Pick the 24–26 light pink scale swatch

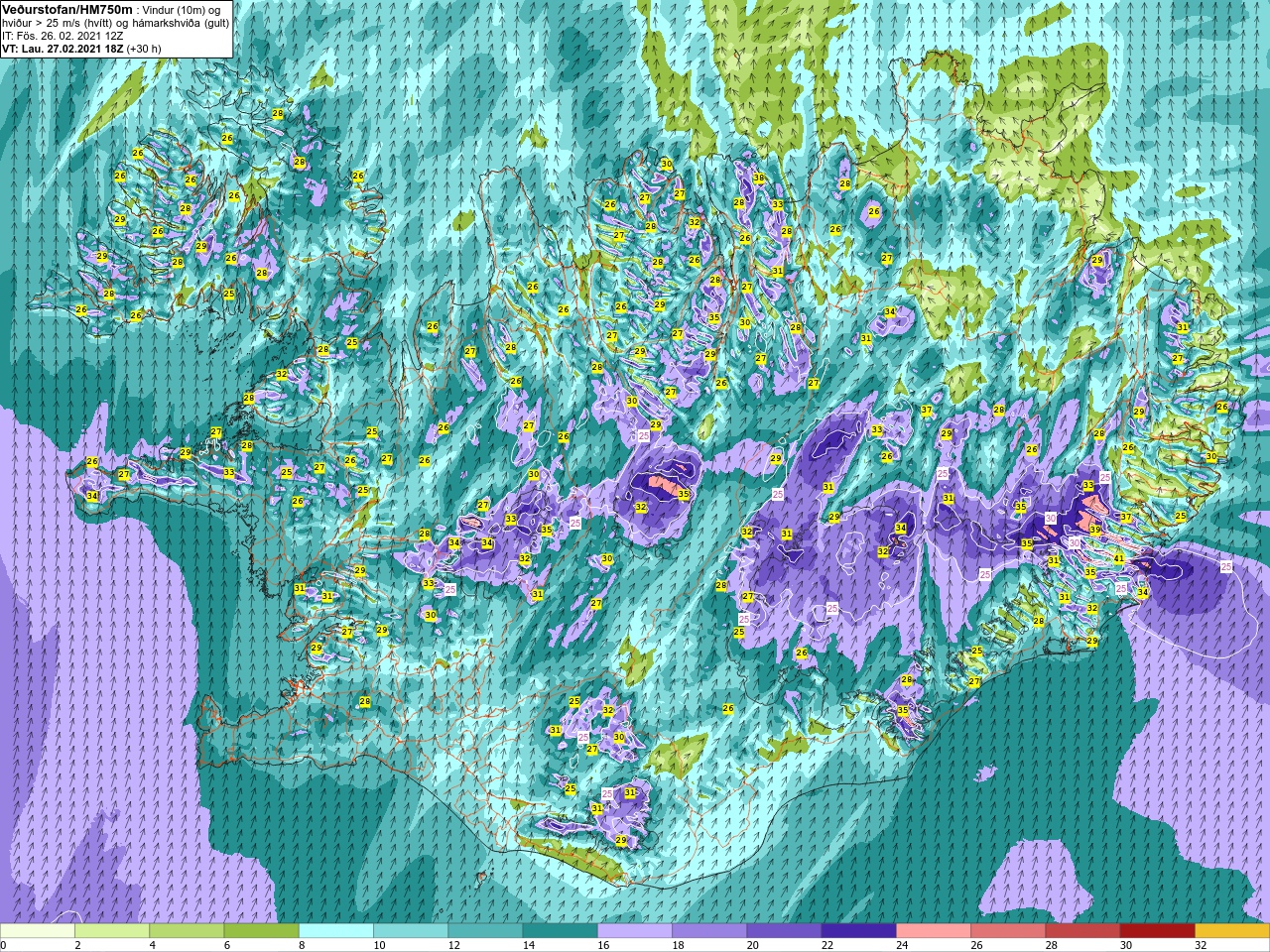point(933,931)
